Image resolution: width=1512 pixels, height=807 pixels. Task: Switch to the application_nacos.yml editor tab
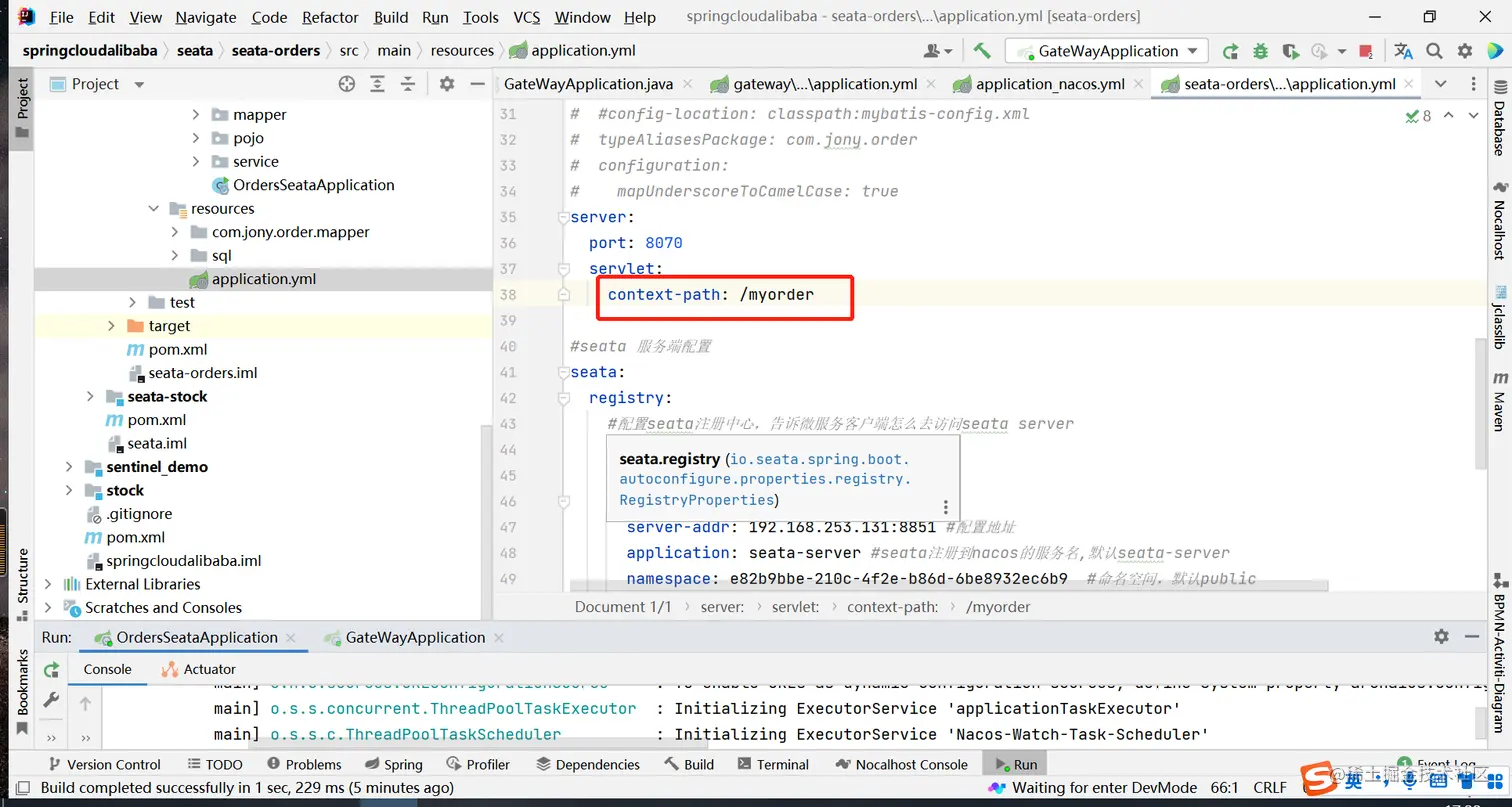point(1050,84)
